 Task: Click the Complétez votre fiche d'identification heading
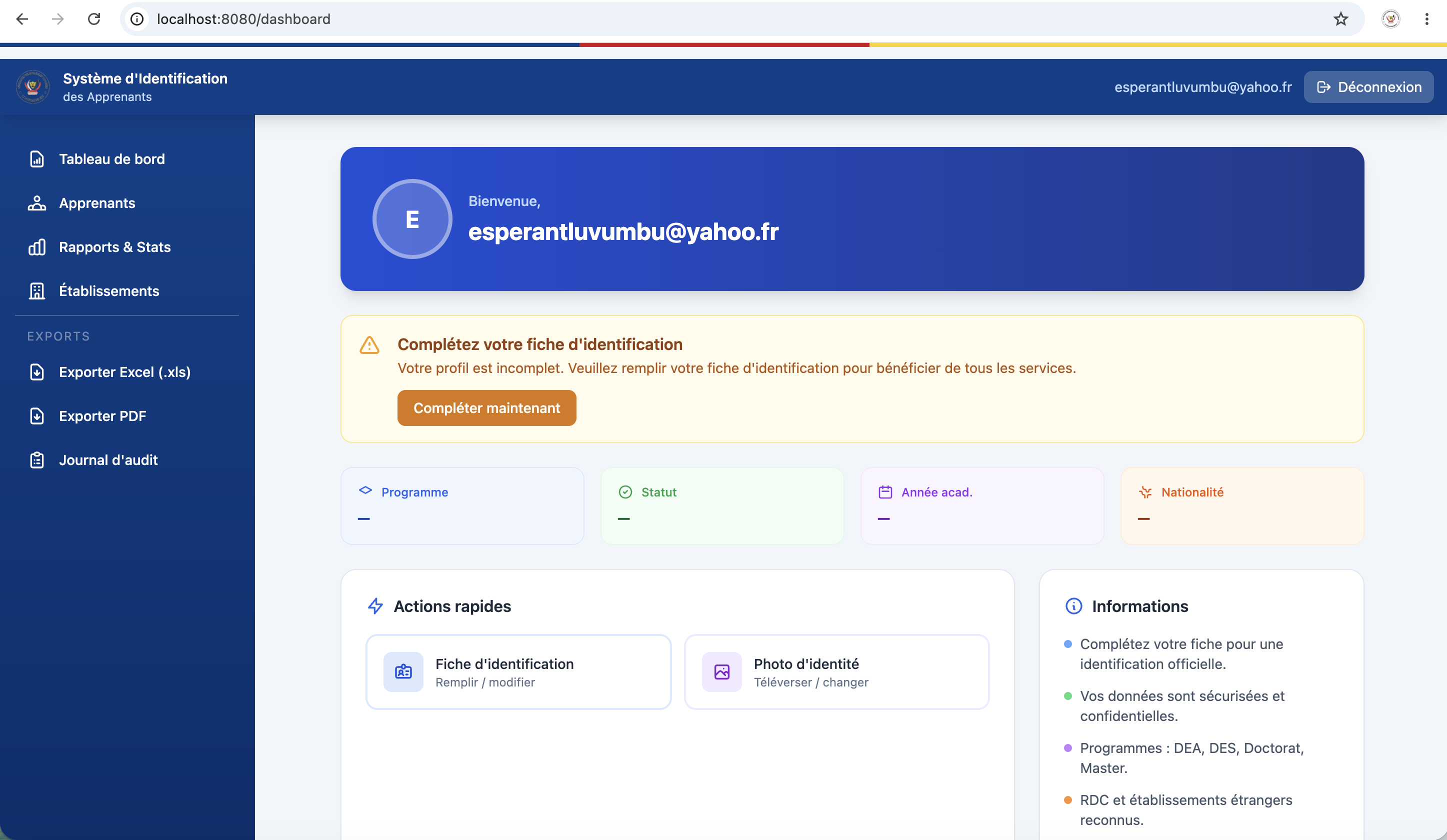(x=540, y=344)
